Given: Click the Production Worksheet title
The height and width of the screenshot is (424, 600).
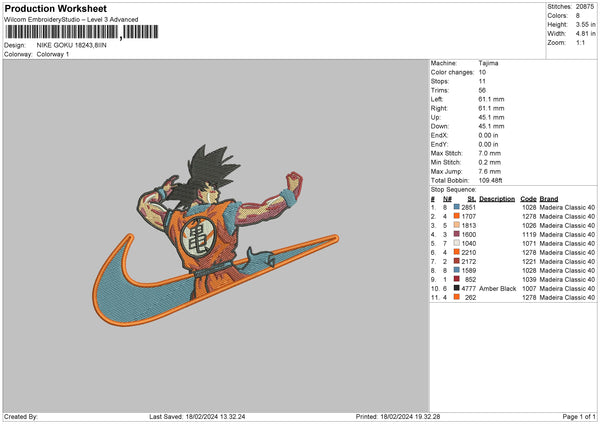Looking at the screenshot, I should click(55, 8).
